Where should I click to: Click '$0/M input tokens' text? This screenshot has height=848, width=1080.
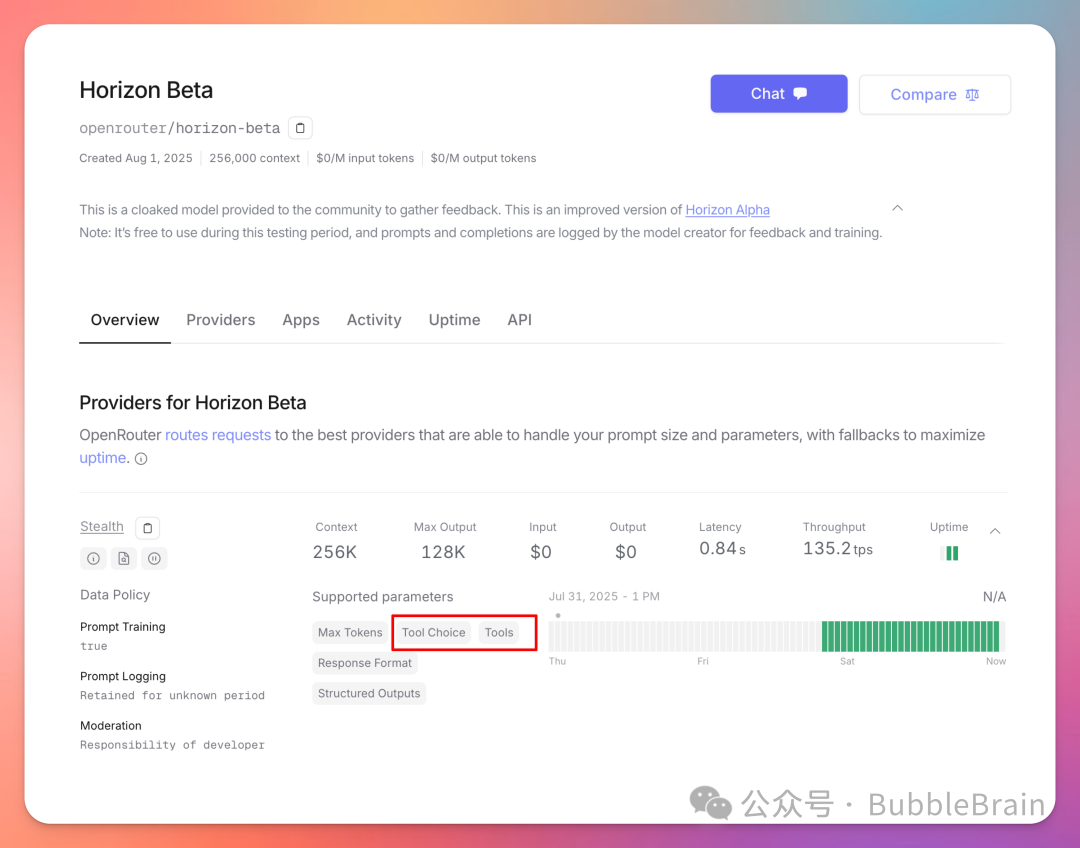coord(365,158)
